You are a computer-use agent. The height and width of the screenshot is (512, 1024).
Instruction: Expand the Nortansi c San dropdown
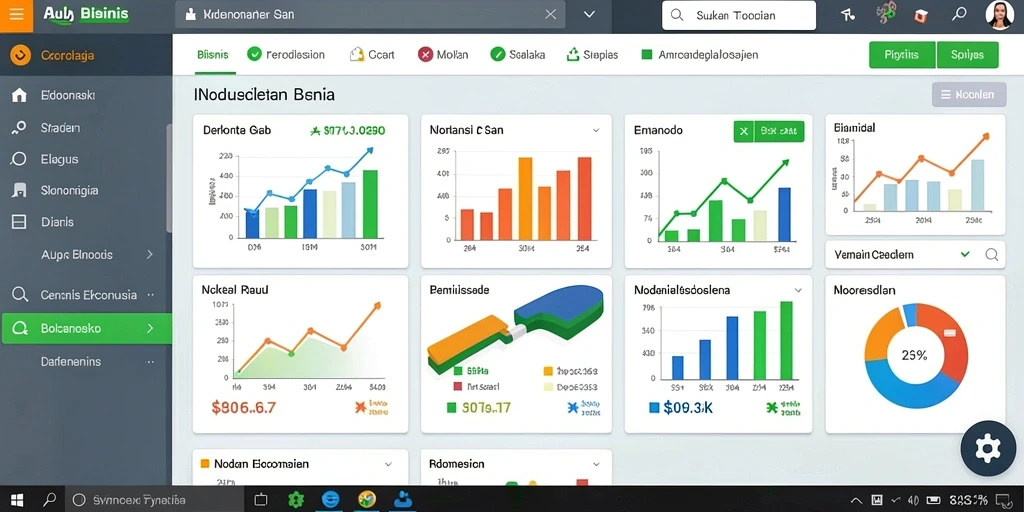point(596,131)
